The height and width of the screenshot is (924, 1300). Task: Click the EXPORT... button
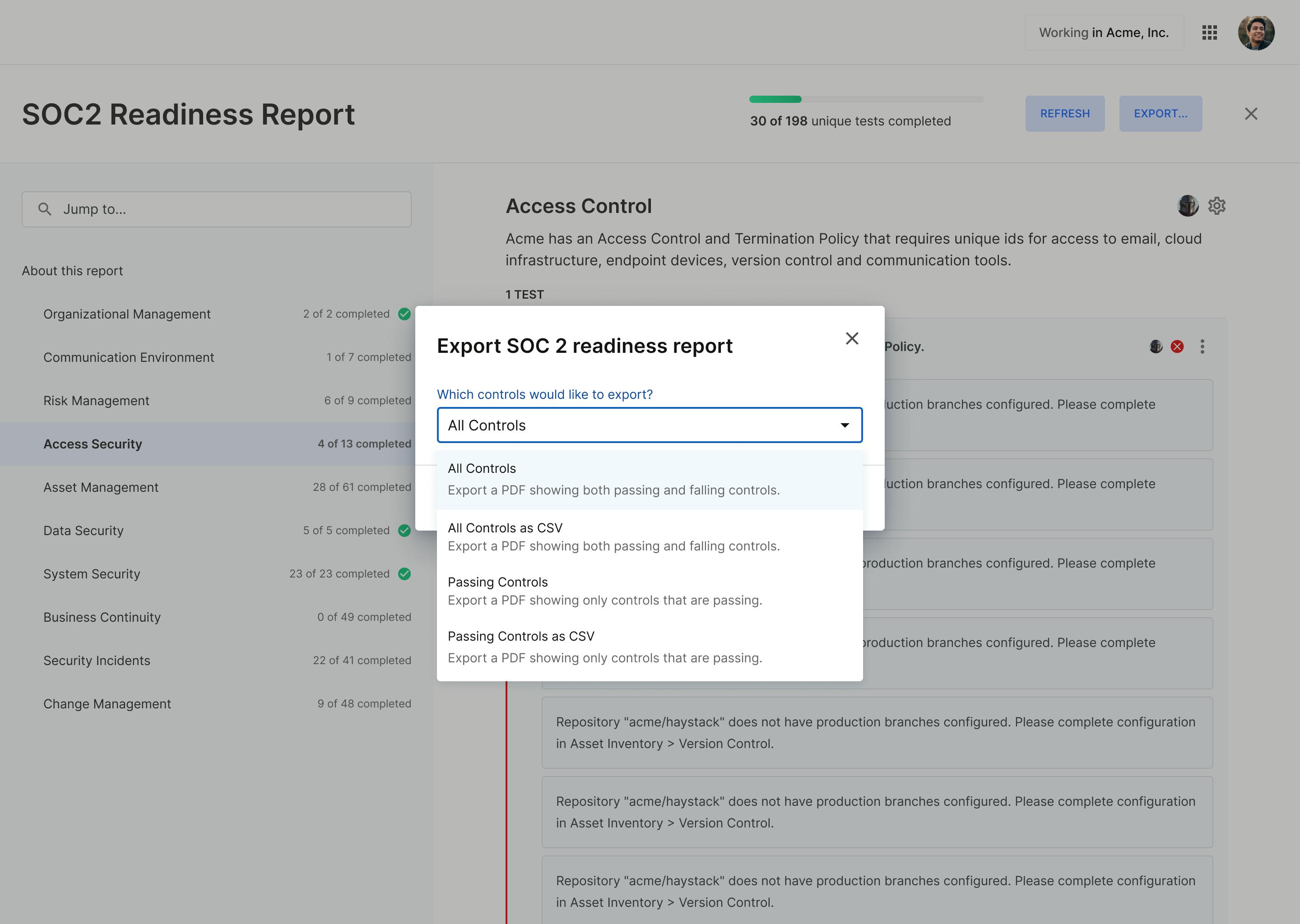point(1160,113)
